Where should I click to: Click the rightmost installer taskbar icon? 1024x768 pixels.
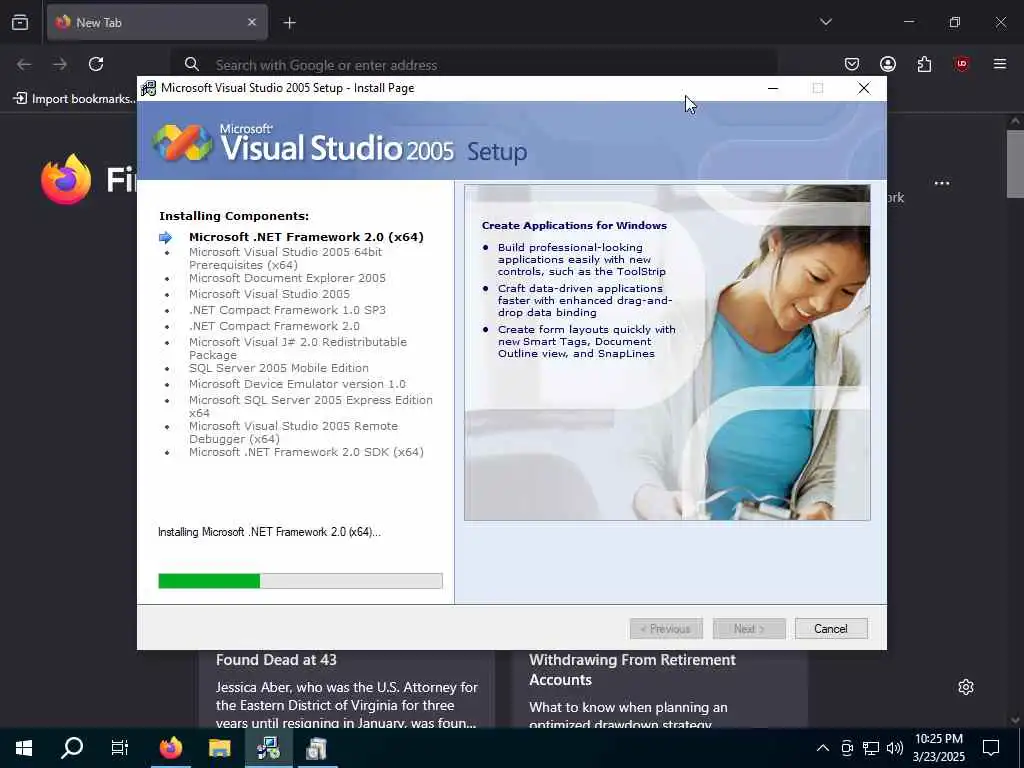click(x=317, y=748)
